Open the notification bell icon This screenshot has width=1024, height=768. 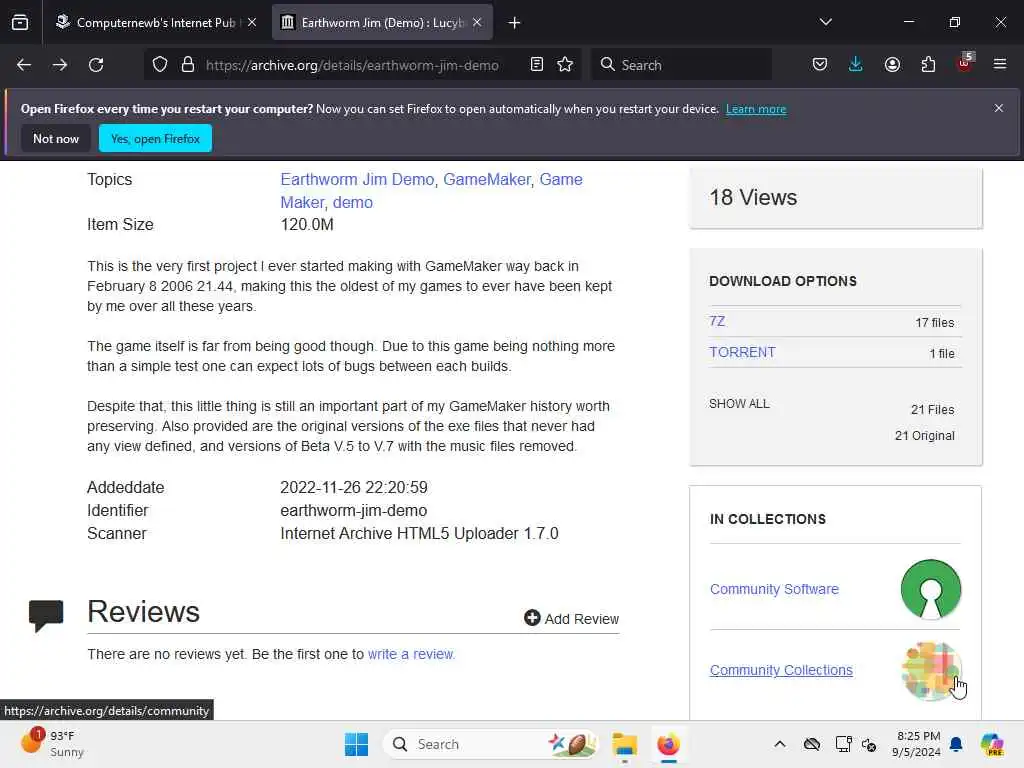[x=956, y=744]
